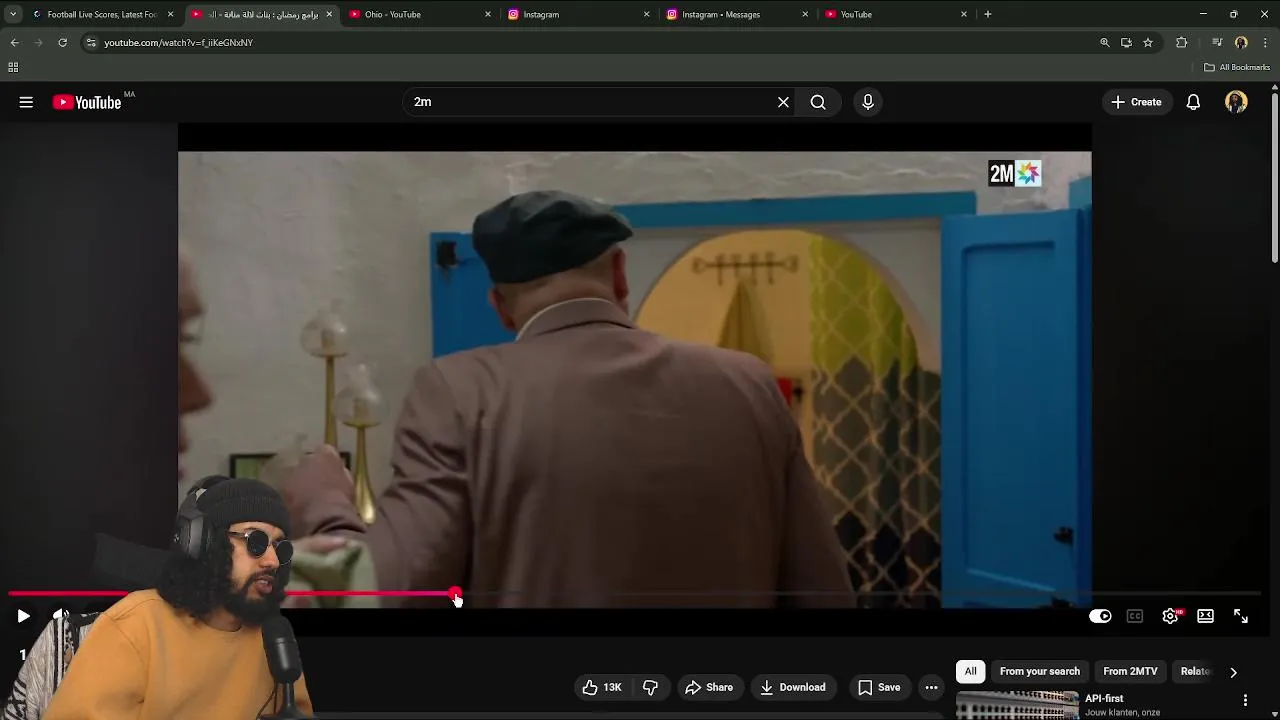The image size is (1280, 720).
Task: Open a new browser tab
Action: (987, 14)
